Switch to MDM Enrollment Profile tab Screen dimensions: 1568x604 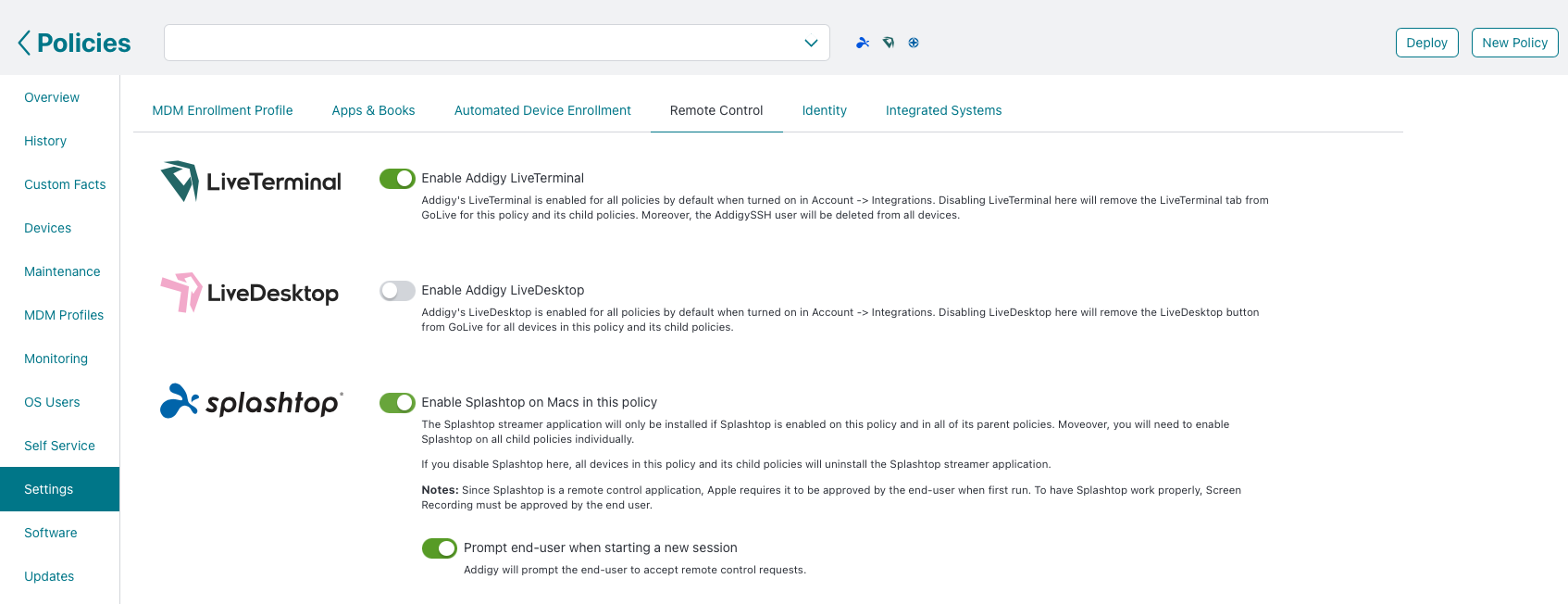tap(222, 110)
